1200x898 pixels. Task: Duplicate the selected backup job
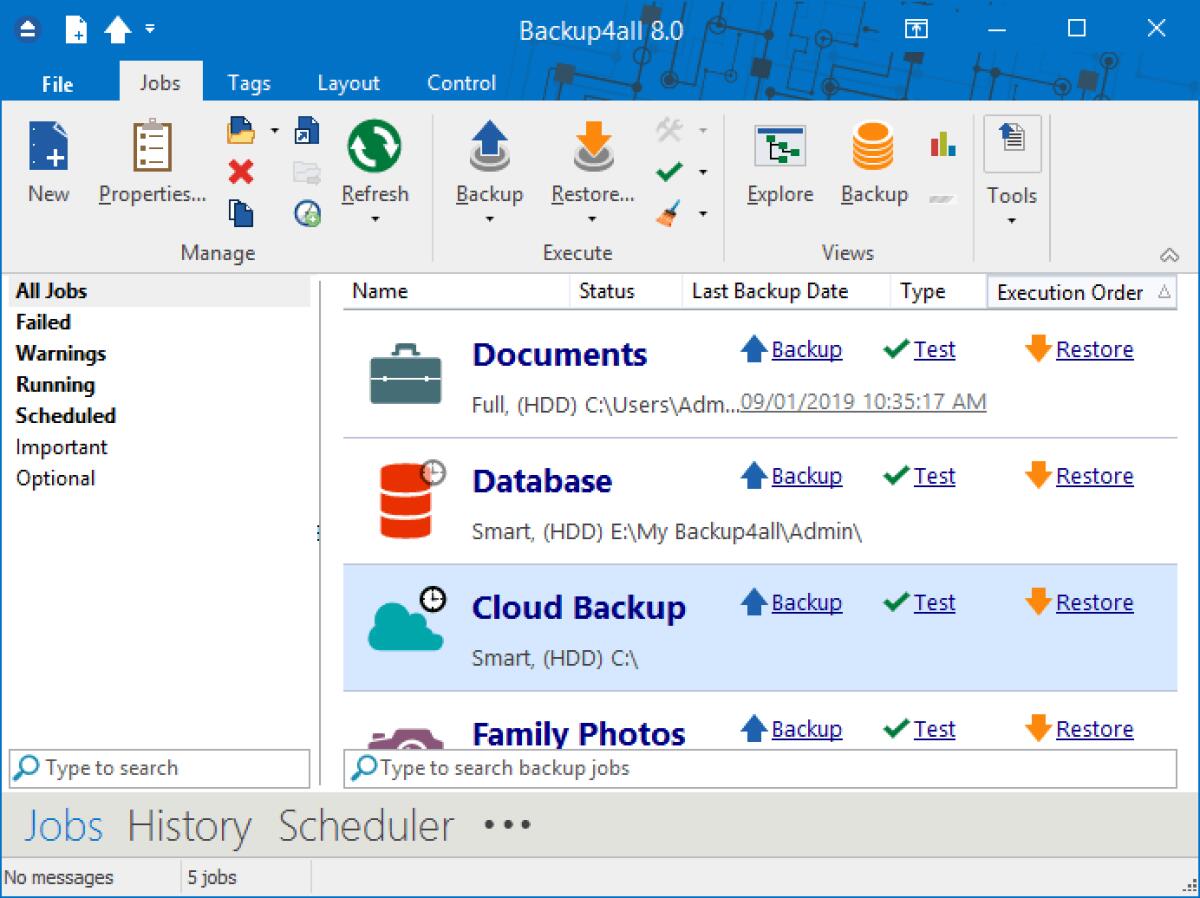click(240, 214)
